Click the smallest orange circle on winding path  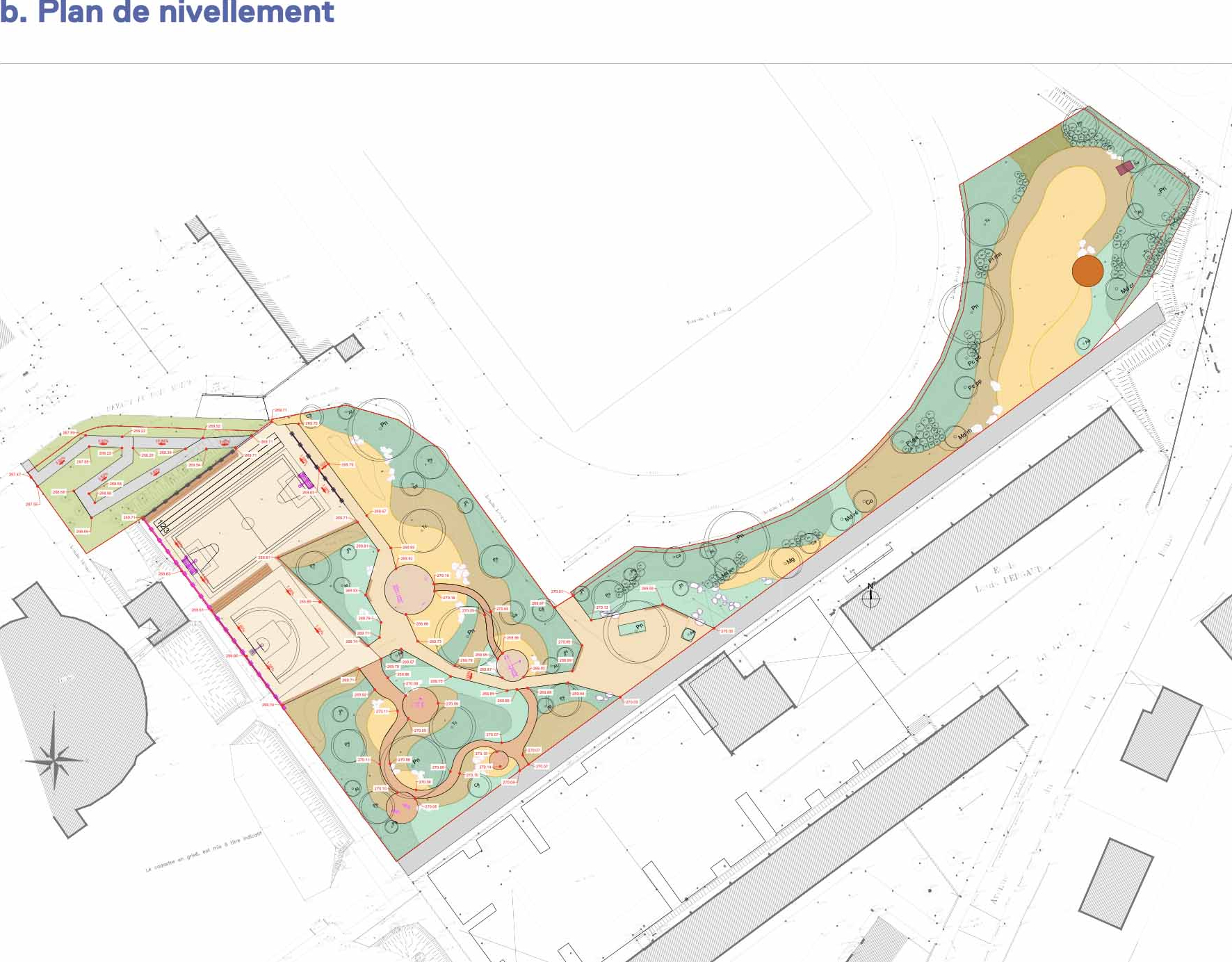pyautogui.click(x=499, y=760)
